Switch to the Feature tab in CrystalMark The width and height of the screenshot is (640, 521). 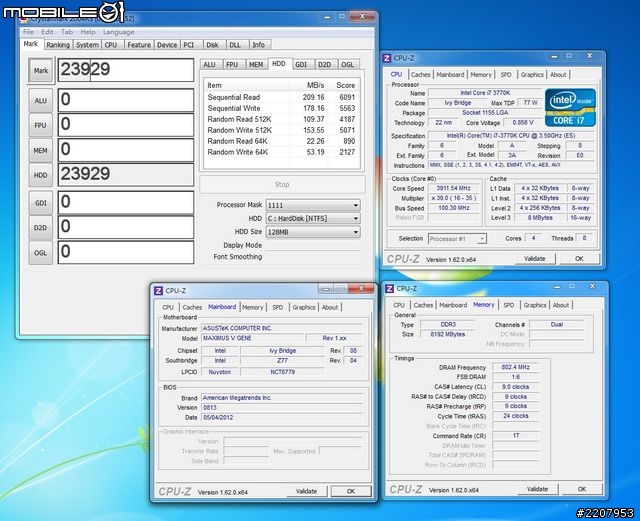(139, 45)
